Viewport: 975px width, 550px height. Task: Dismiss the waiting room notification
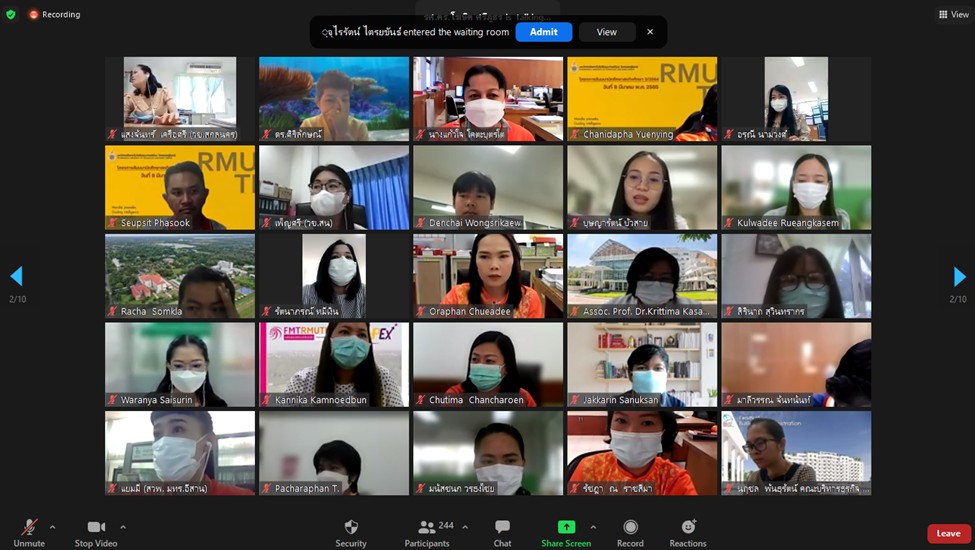click(650, 32)
